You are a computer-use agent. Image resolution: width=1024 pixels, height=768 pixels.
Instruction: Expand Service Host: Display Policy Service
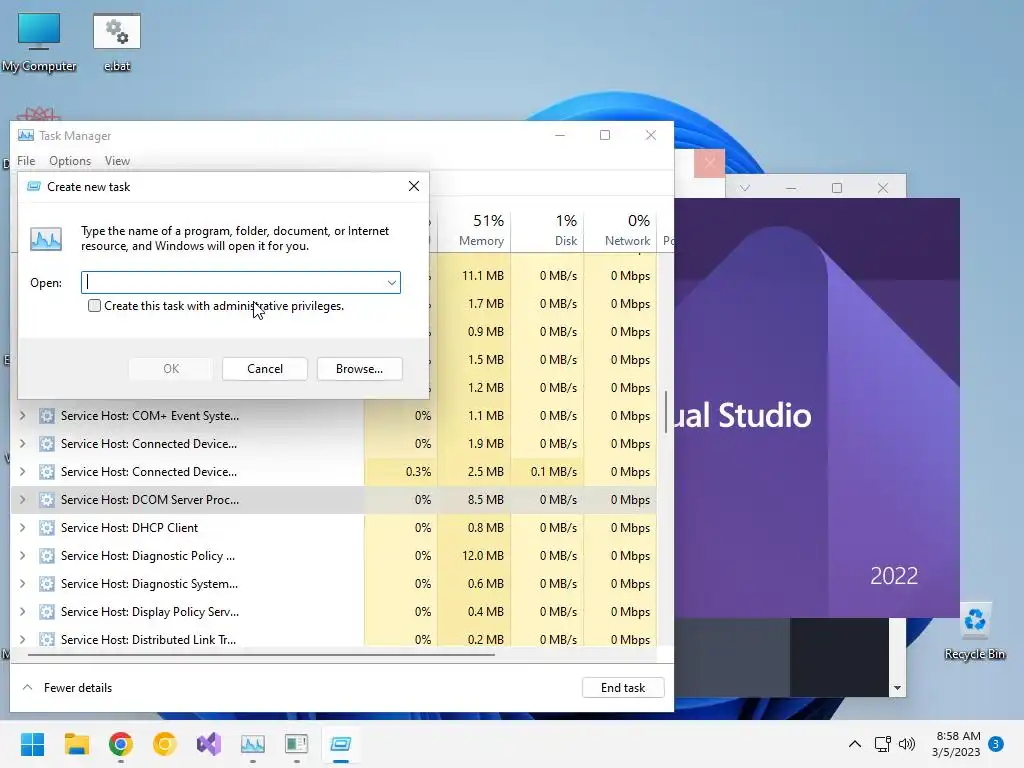[x=22, y=612]
